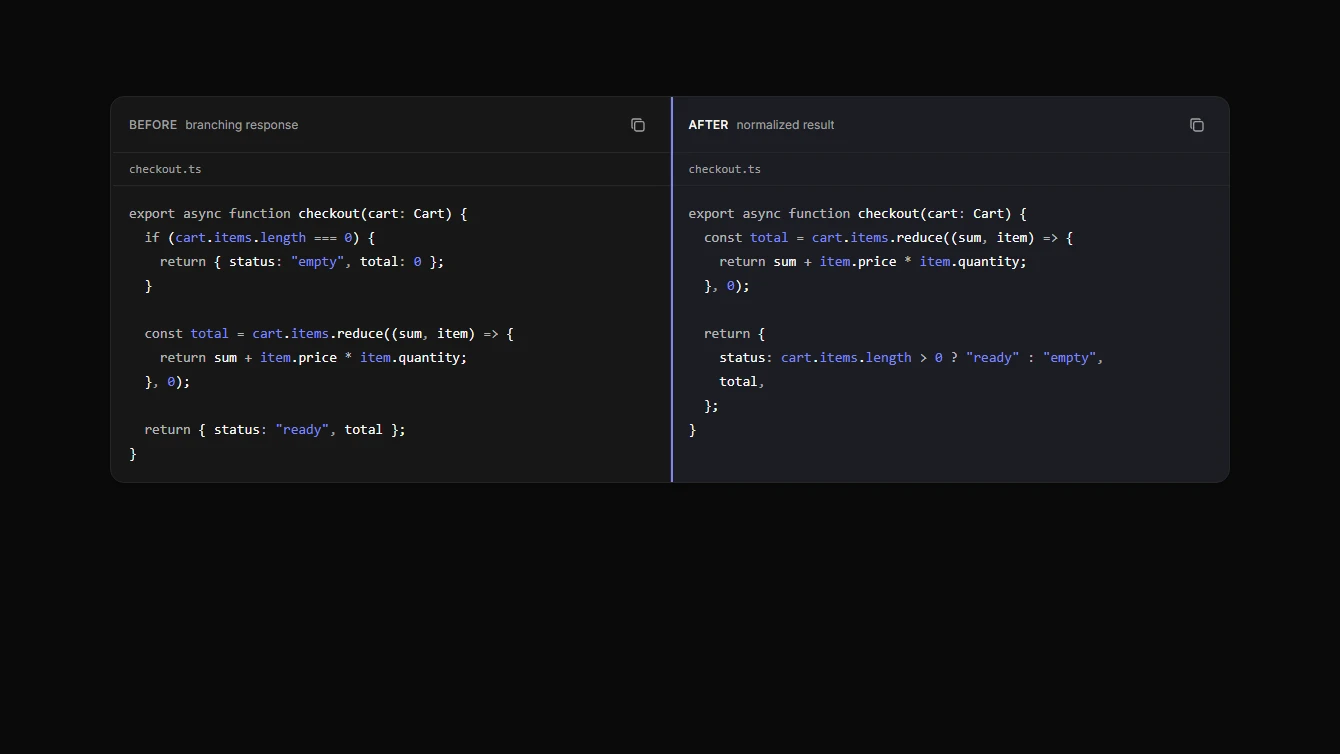
Task: Click the function signature line in BEFORE panel
Action: (x=298, y=213)
